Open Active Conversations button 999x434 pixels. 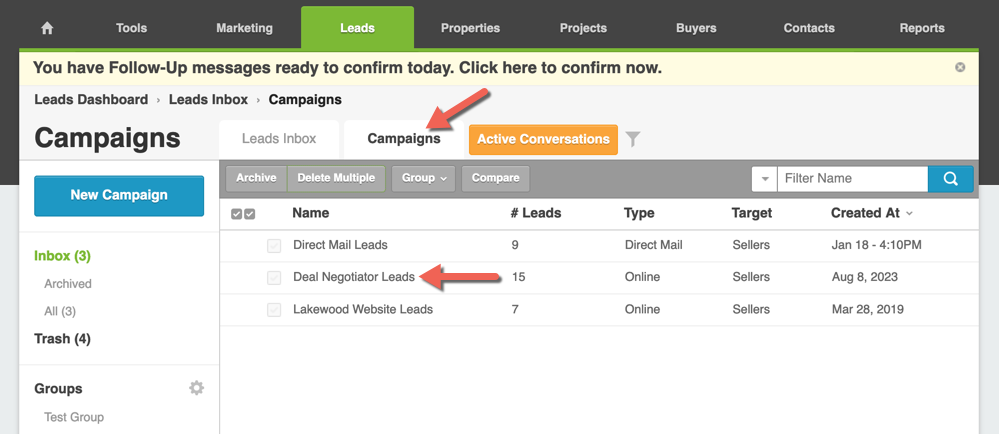click(x=543, y=139)
